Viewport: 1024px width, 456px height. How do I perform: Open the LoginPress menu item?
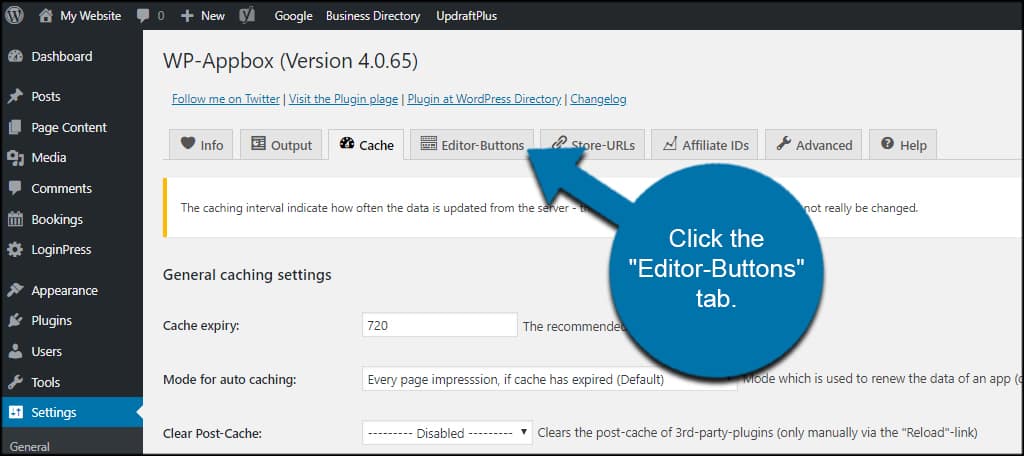(x=71, y=250)
